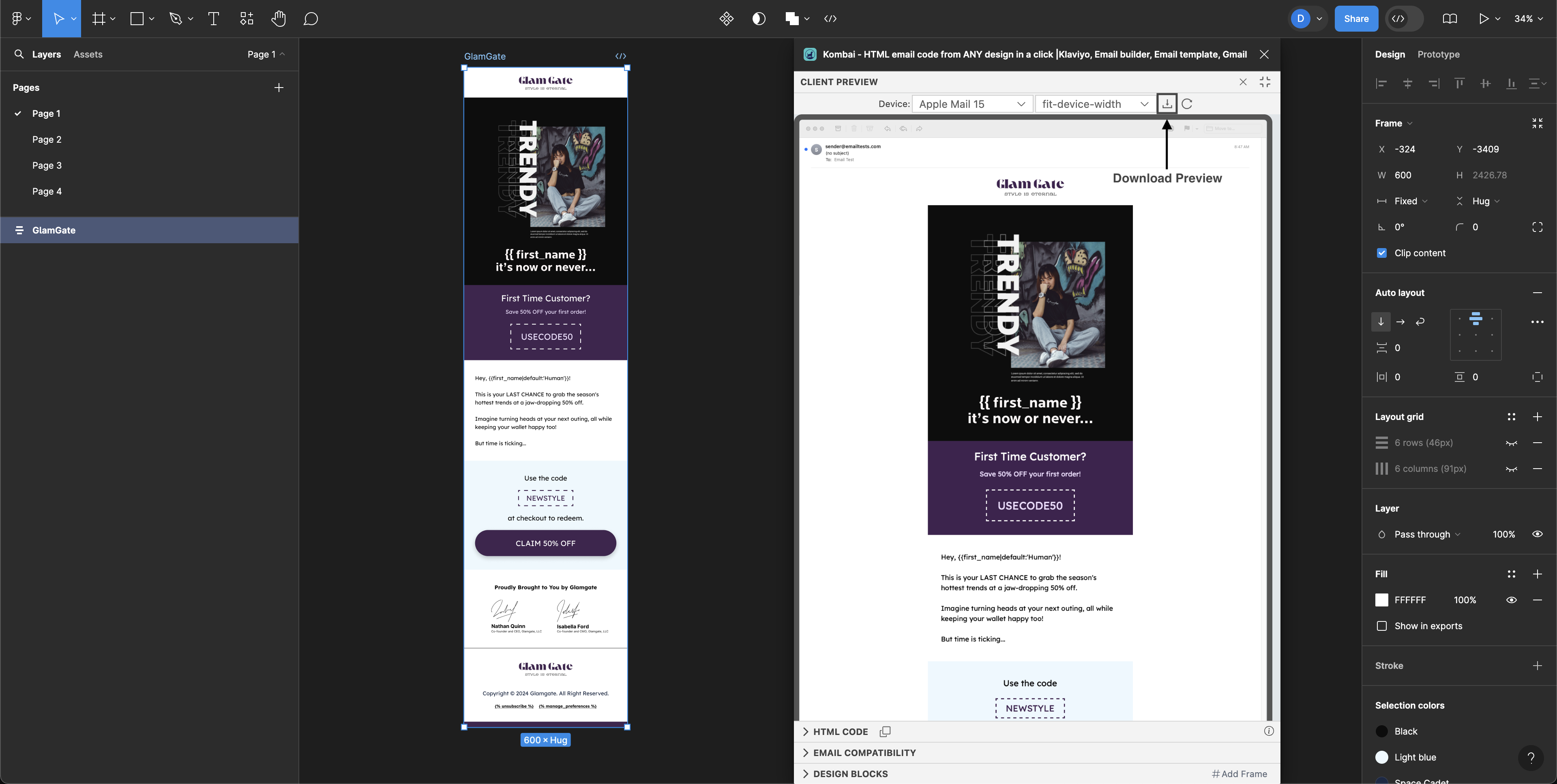Select the Rectangle shape tool
Image resolution: width=1557 pixels, height=784 pixels.
137,19
